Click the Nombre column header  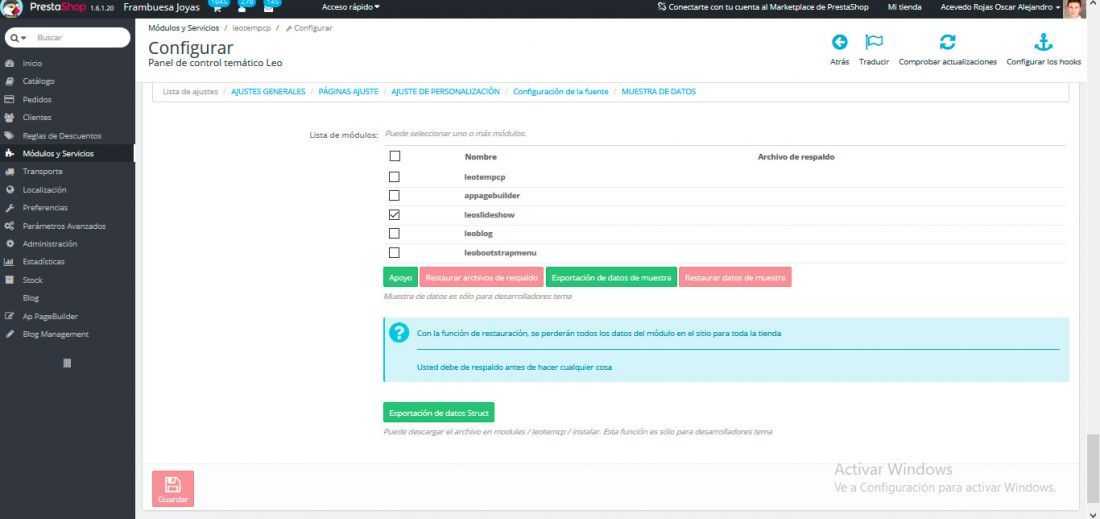tap(481, 157)
